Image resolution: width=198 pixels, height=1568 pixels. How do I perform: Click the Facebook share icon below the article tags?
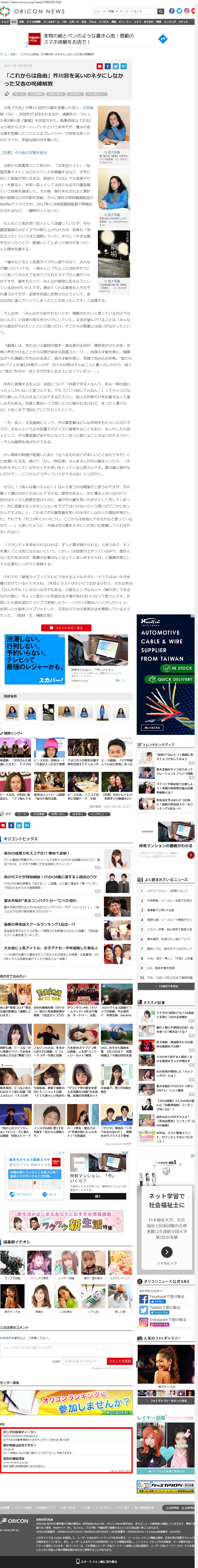click(x=11, y=825)
